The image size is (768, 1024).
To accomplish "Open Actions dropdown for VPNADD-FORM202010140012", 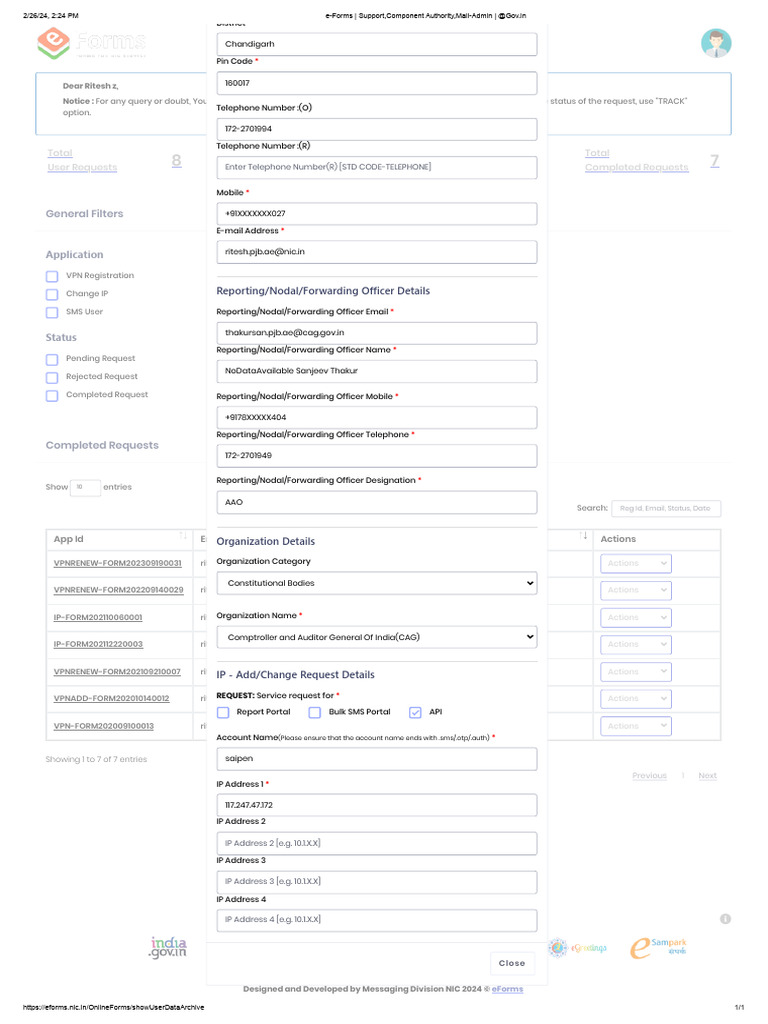I will 635,699.
